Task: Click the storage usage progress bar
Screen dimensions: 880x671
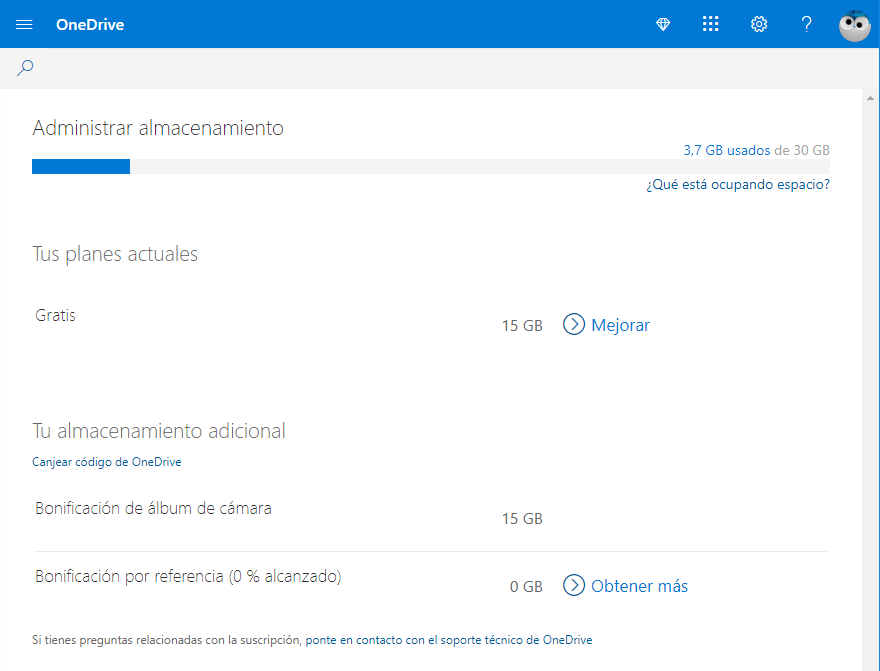Action: click(430, 167)
